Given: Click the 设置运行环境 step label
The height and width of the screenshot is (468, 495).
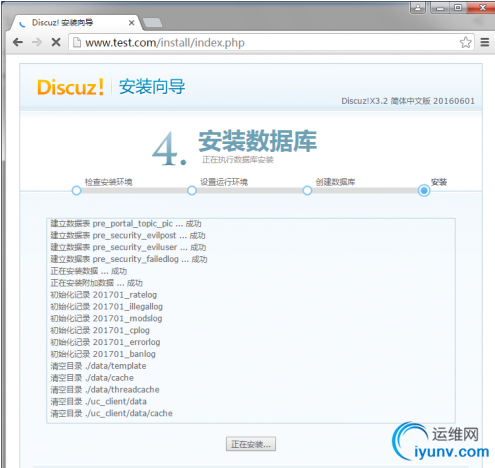Looking at the screenshot, I should (224, 182).
